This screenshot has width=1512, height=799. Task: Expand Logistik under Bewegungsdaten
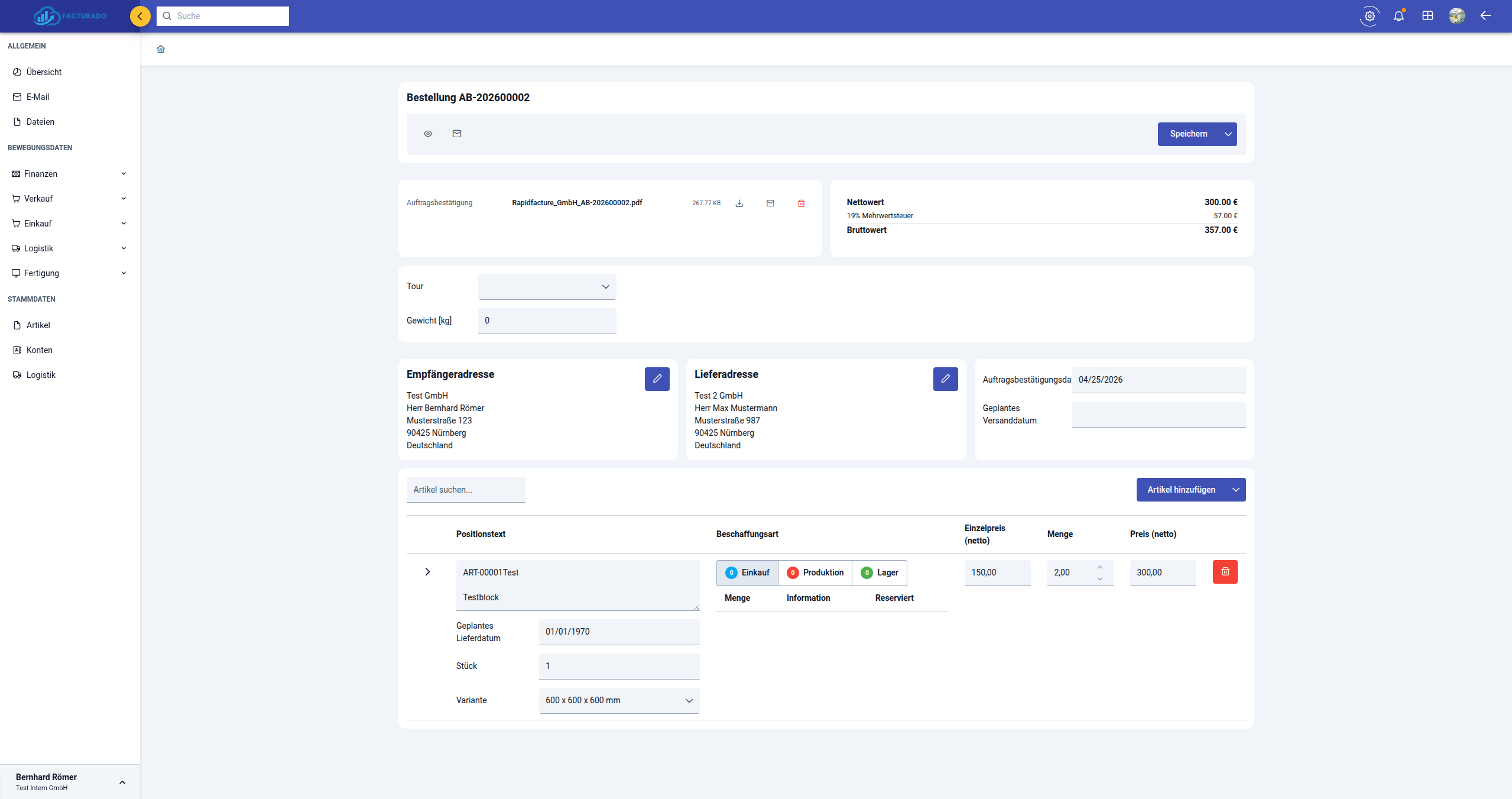pyautogui.click(x=70, y=248)
